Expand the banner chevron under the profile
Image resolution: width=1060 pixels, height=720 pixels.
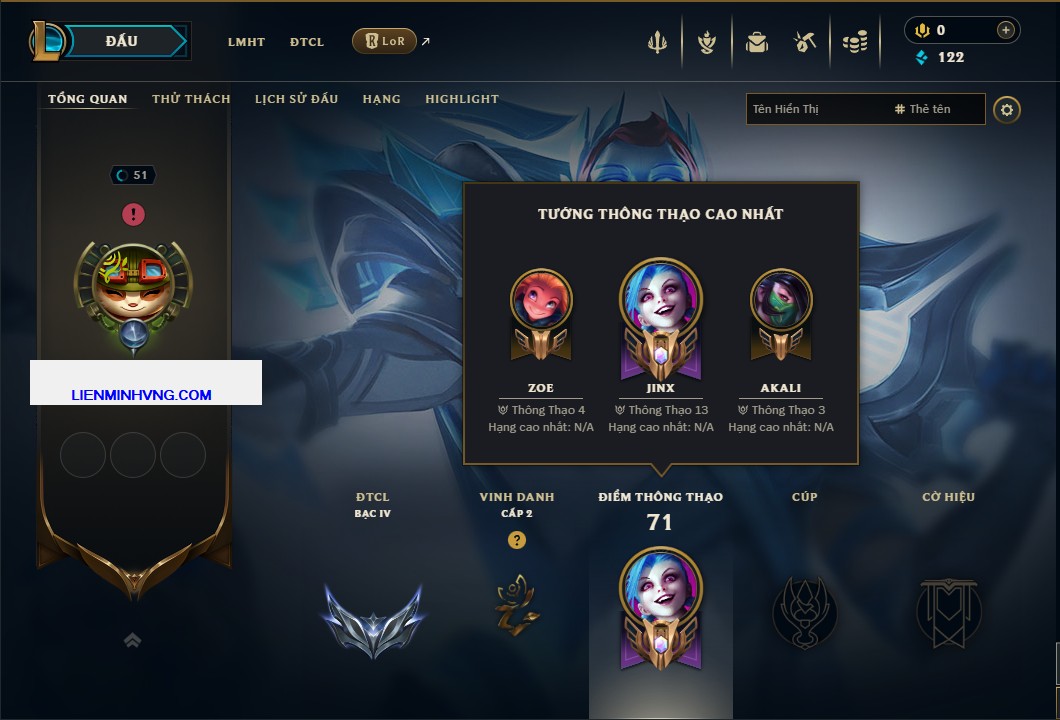click(132, 640)
